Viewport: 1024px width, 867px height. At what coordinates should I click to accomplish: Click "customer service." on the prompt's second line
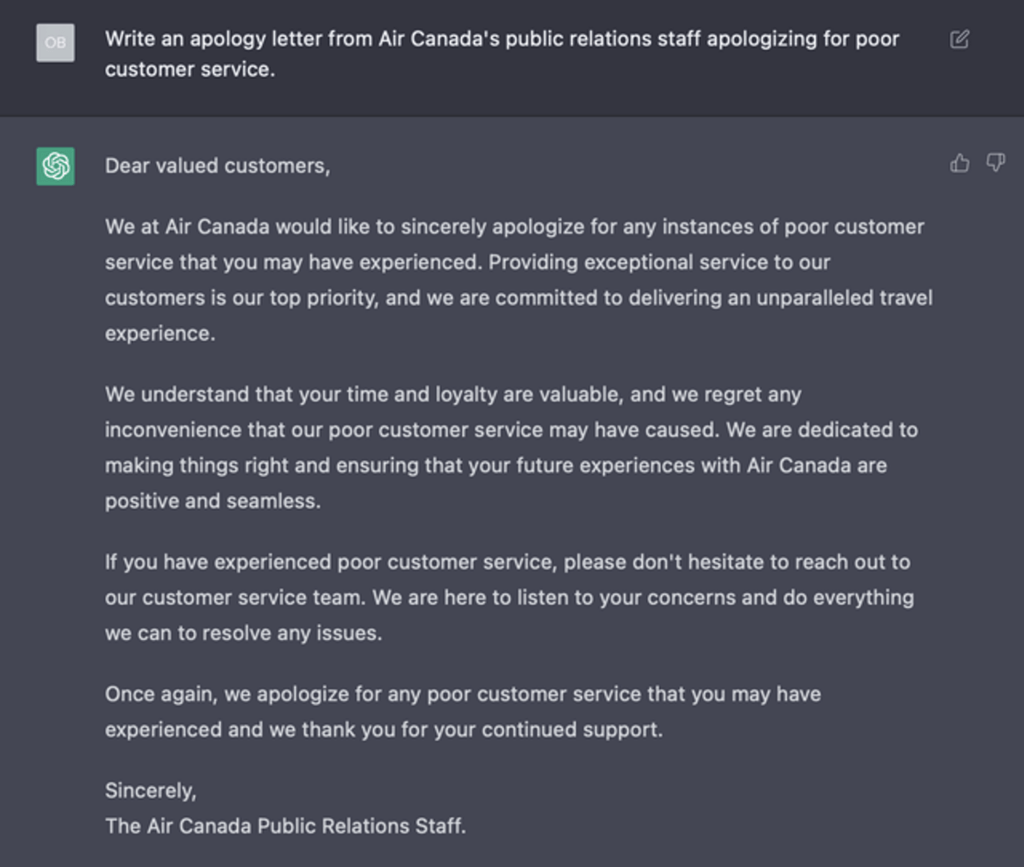pos(189,70)
